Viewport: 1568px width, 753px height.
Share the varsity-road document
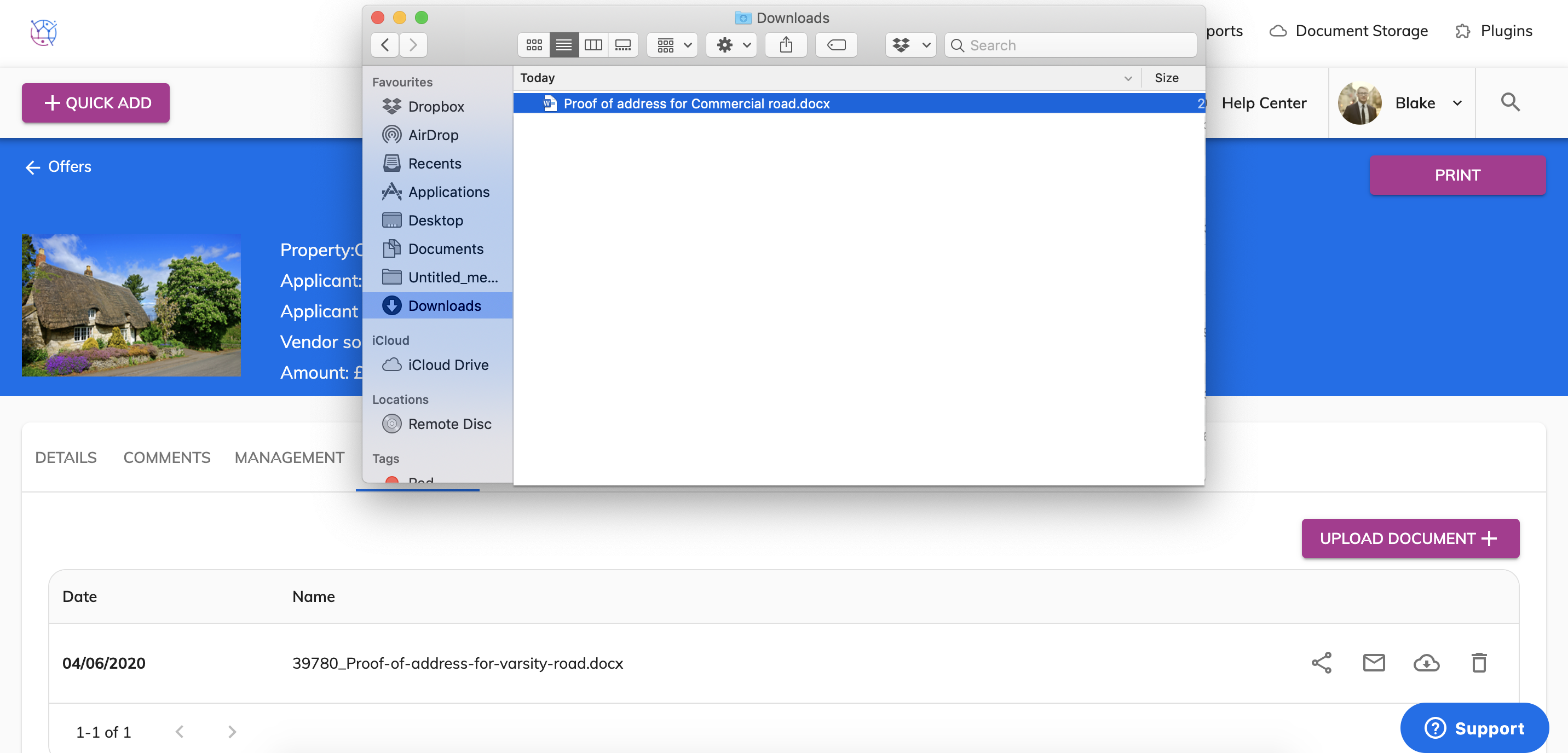[1322, 663]
